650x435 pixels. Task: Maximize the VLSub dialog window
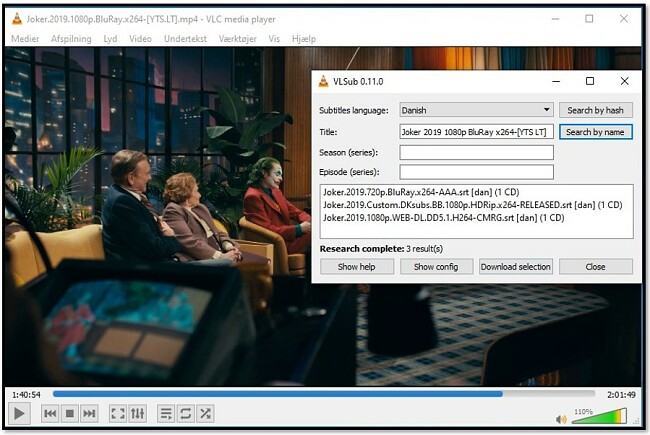point(589,81)
